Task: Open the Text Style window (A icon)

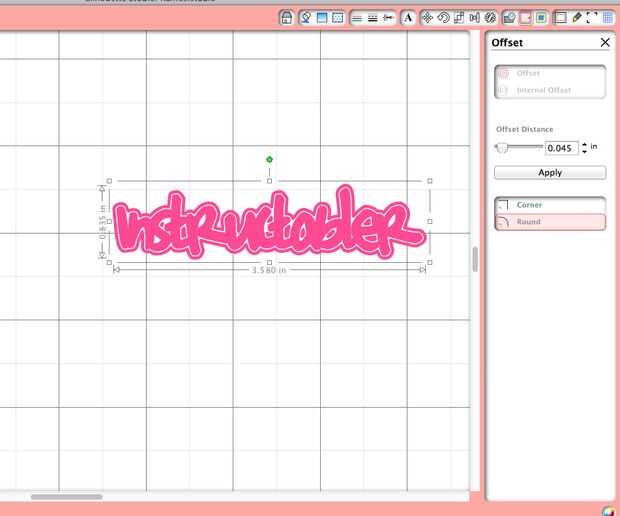Action: pyautogui.click(x=408, y=18)
